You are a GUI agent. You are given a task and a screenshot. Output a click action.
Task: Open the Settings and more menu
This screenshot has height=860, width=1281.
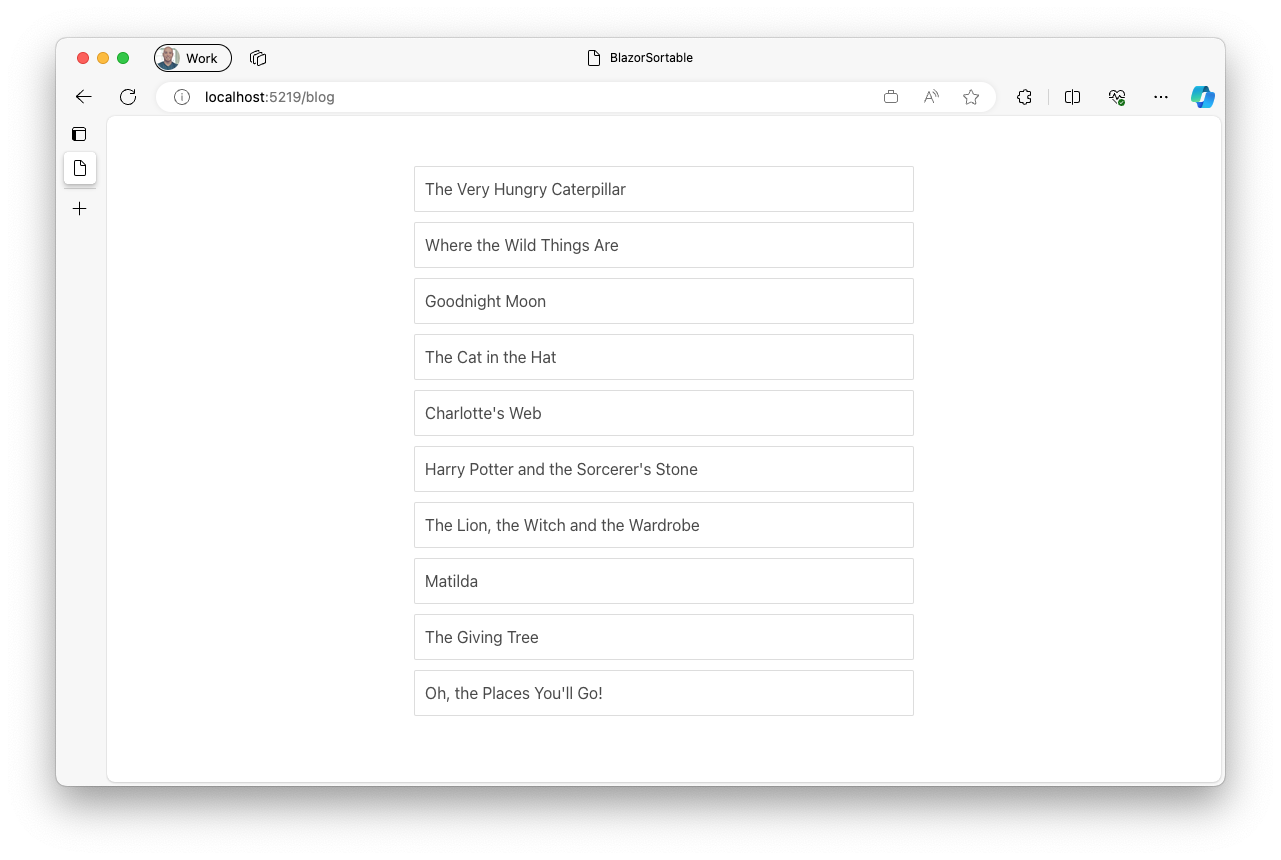1160,97
